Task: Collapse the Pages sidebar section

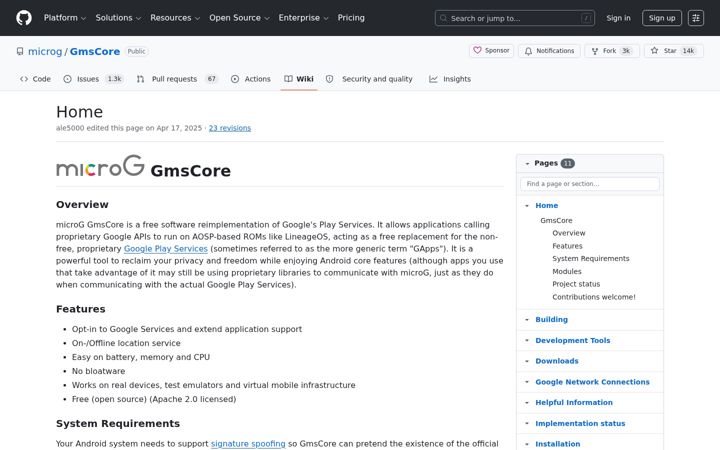Action: tap(527, 163)
